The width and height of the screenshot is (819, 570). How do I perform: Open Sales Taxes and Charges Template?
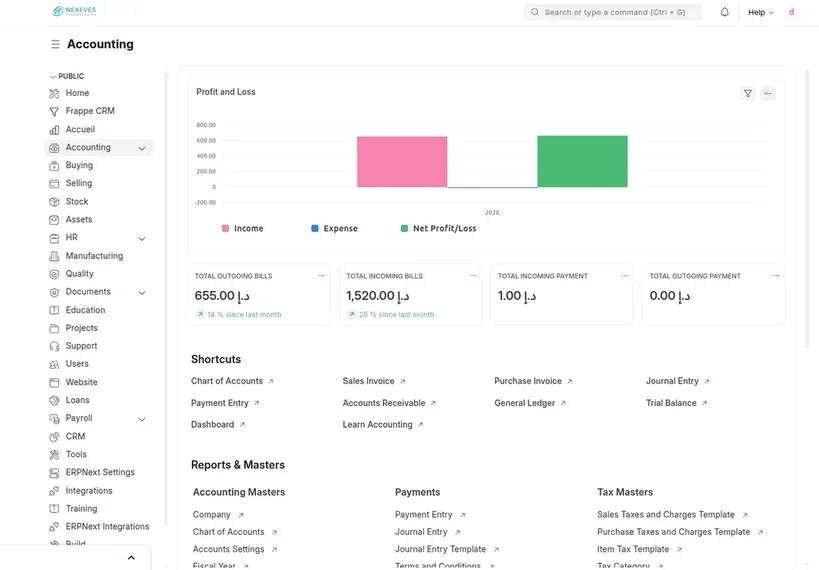click(x=673, y=515)
